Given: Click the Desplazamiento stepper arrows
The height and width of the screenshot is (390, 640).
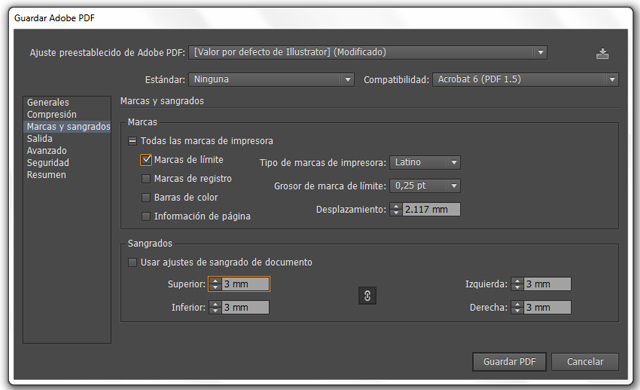Looking at the screenshot, I should 396,210.
